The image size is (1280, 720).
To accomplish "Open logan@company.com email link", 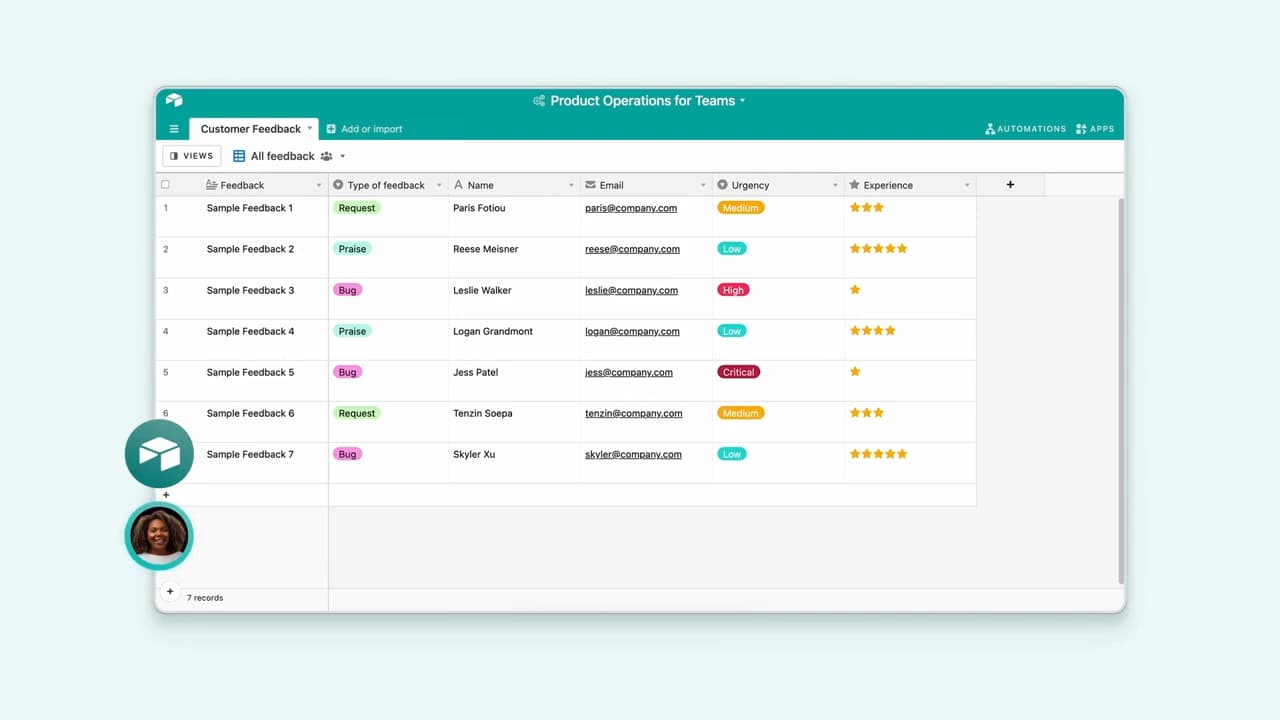I will click(x=633, y=331).
